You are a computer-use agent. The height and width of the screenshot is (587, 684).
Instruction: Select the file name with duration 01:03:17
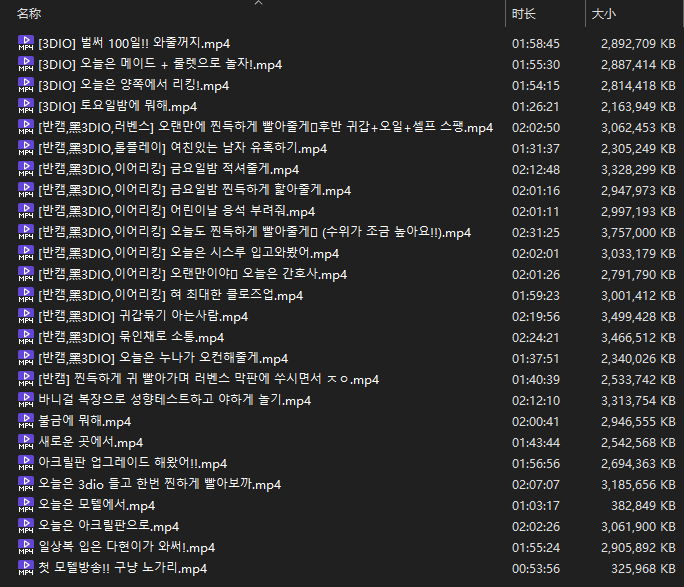96,505
